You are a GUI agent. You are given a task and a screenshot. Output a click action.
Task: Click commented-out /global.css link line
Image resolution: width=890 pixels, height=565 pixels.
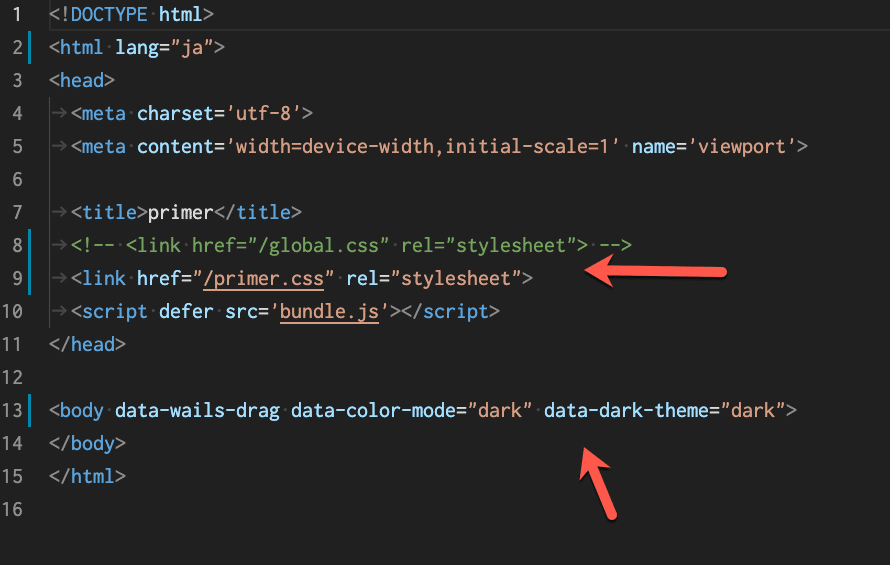(x=351, y=245)
